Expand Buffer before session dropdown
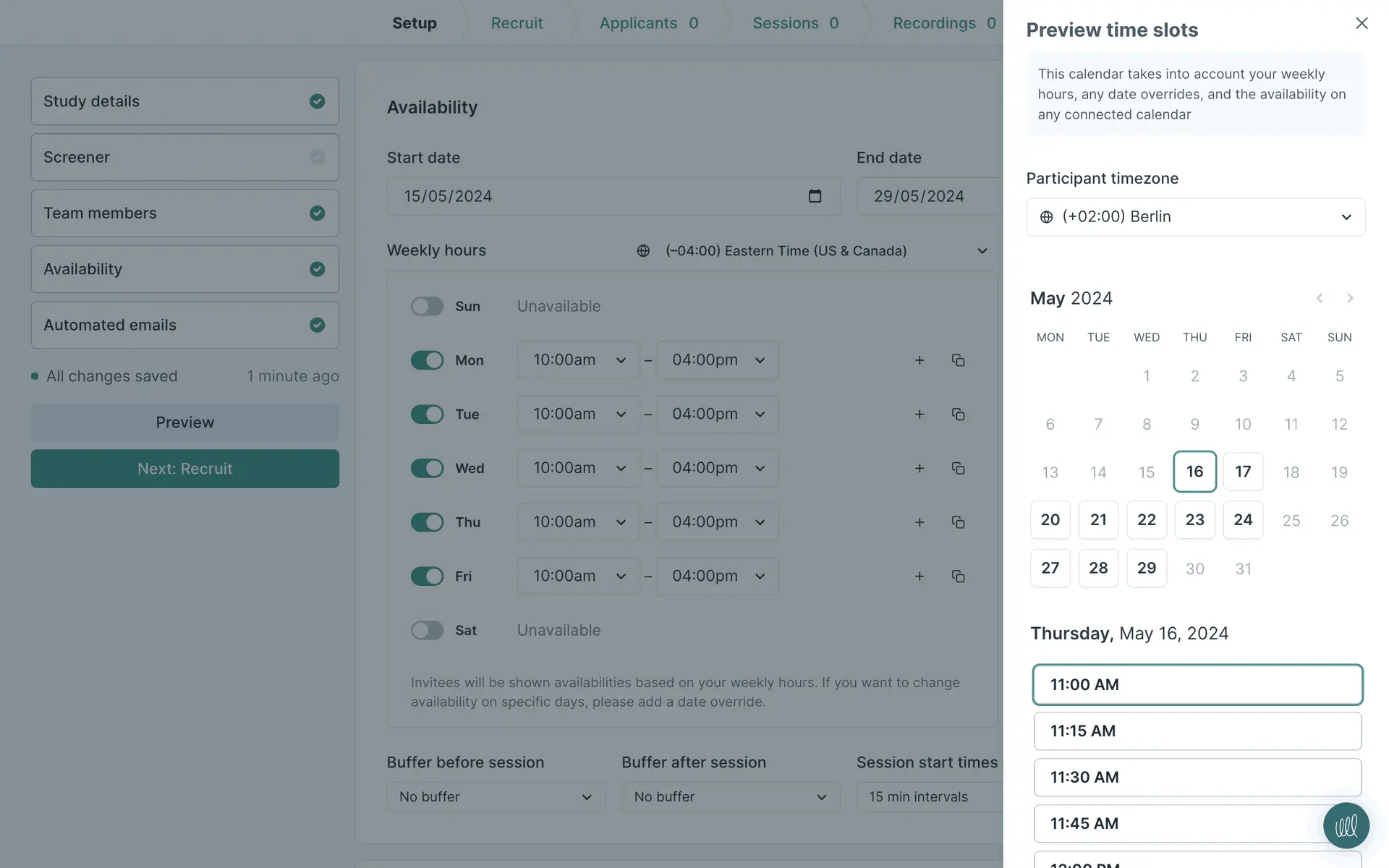Screen dimensions: 1389x868 coord(496,796)
